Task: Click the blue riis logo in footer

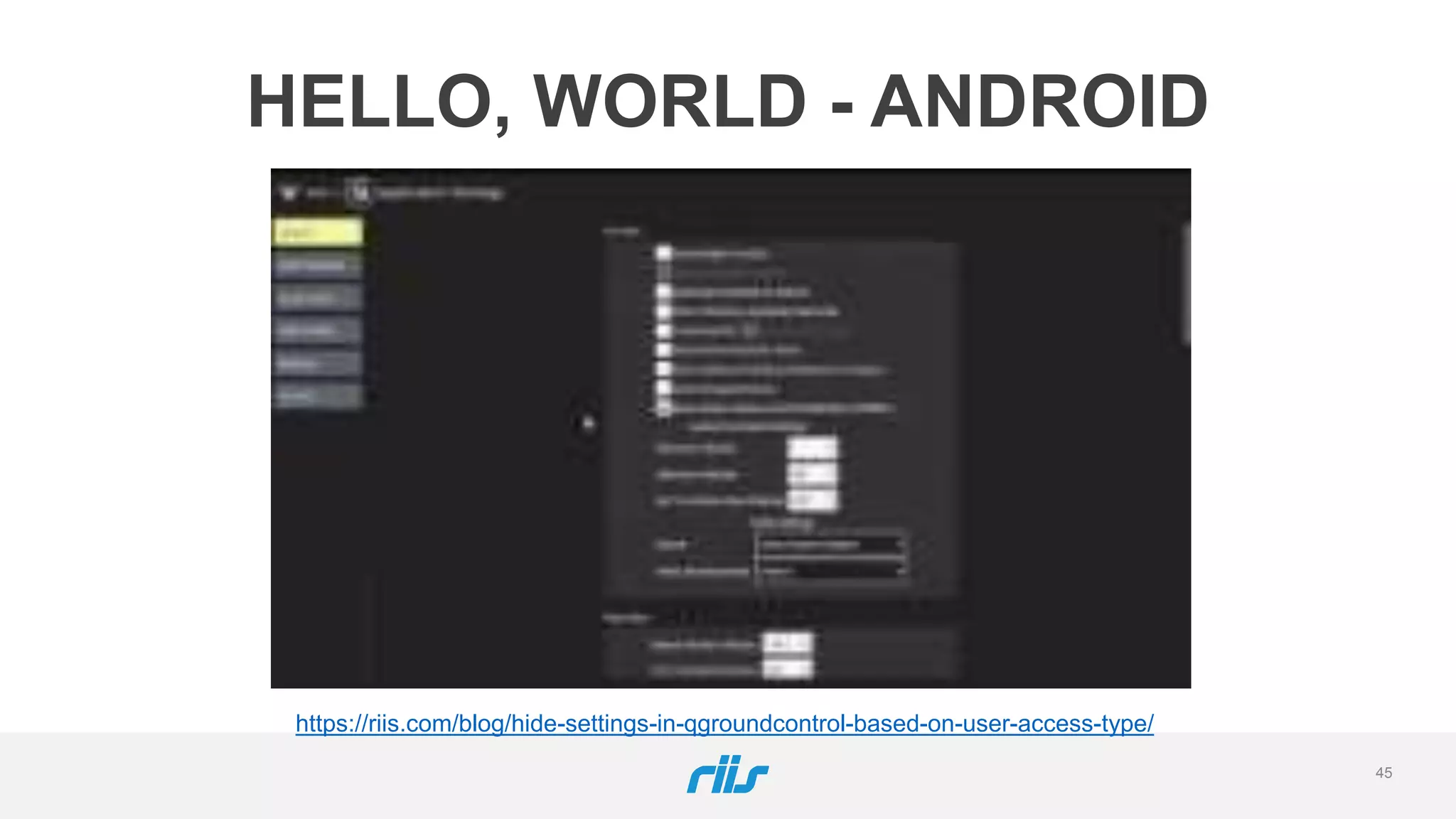Action: [727, 774]
